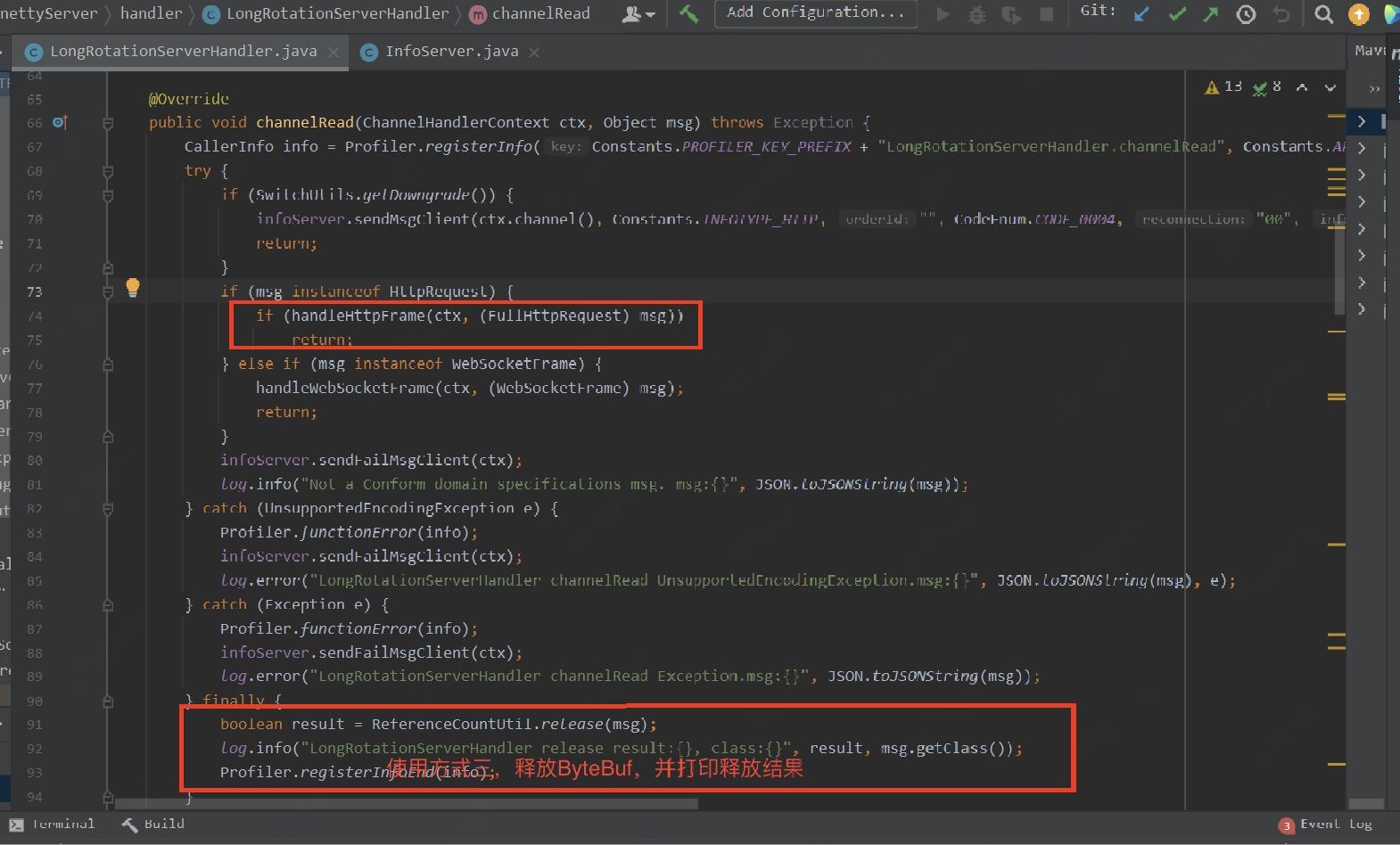Screen dimensions: 1400x845
Task: Click the typo count indicator 8
Action: (x=1267, y=86)
